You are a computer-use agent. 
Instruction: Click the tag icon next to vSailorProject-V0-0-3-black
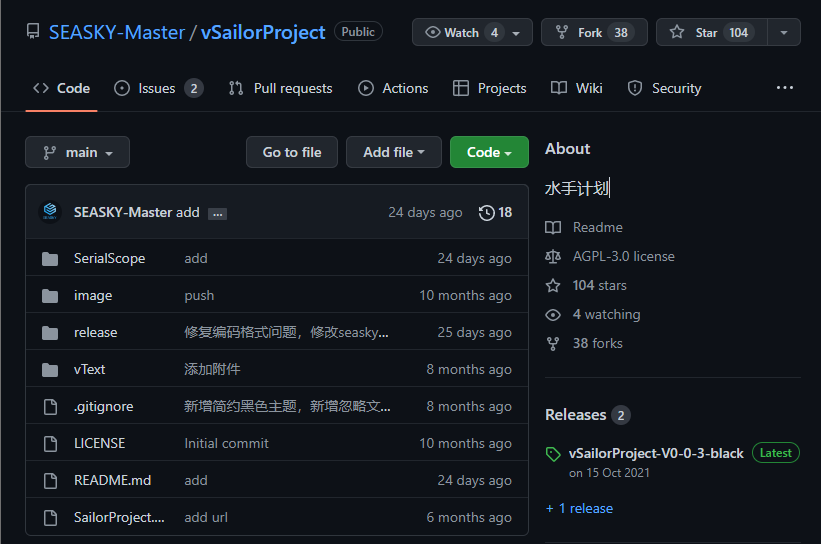pos(553,454)
